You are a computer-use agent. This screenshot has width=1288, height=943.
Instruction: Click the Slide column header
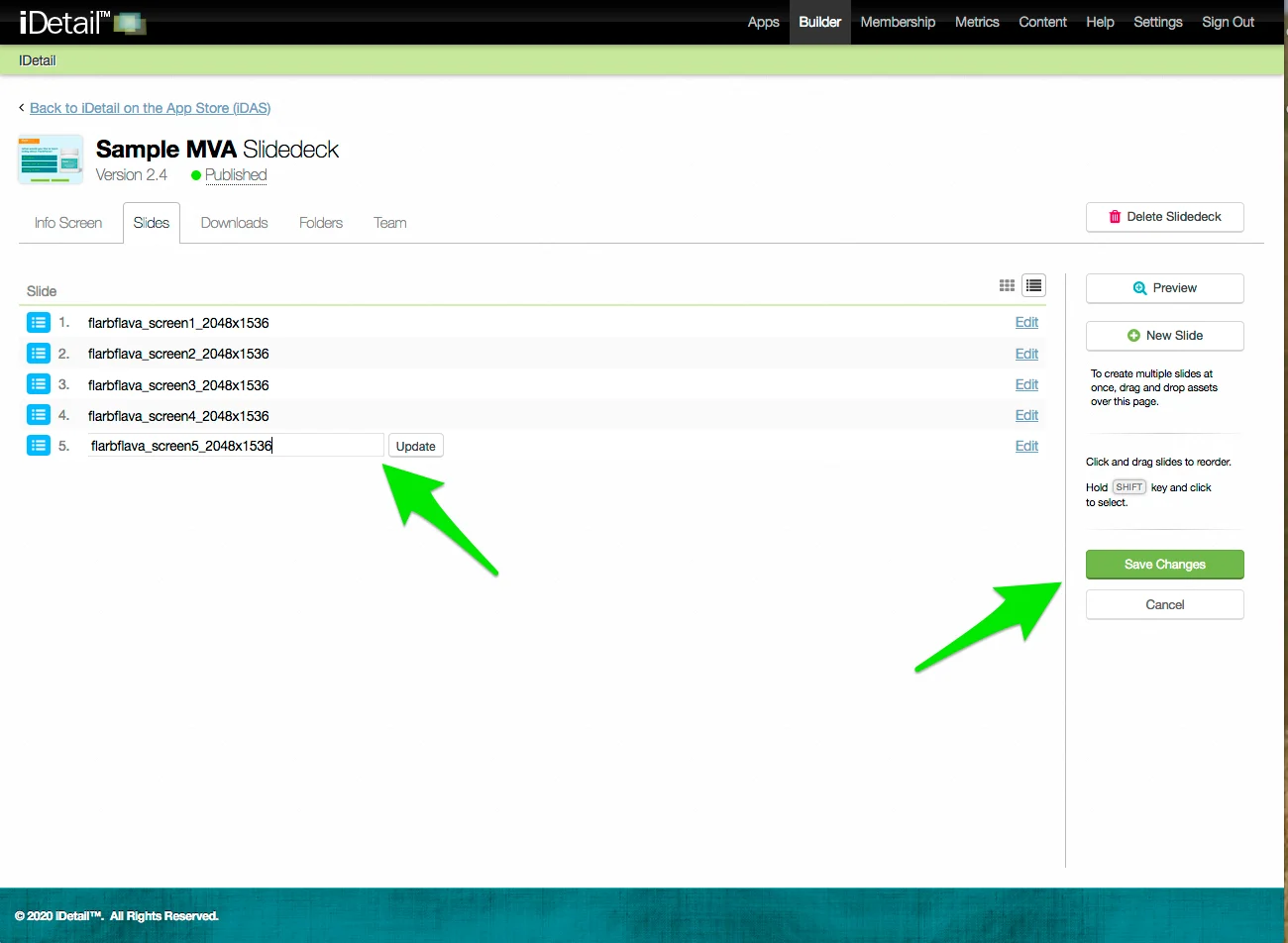point(42,291)
